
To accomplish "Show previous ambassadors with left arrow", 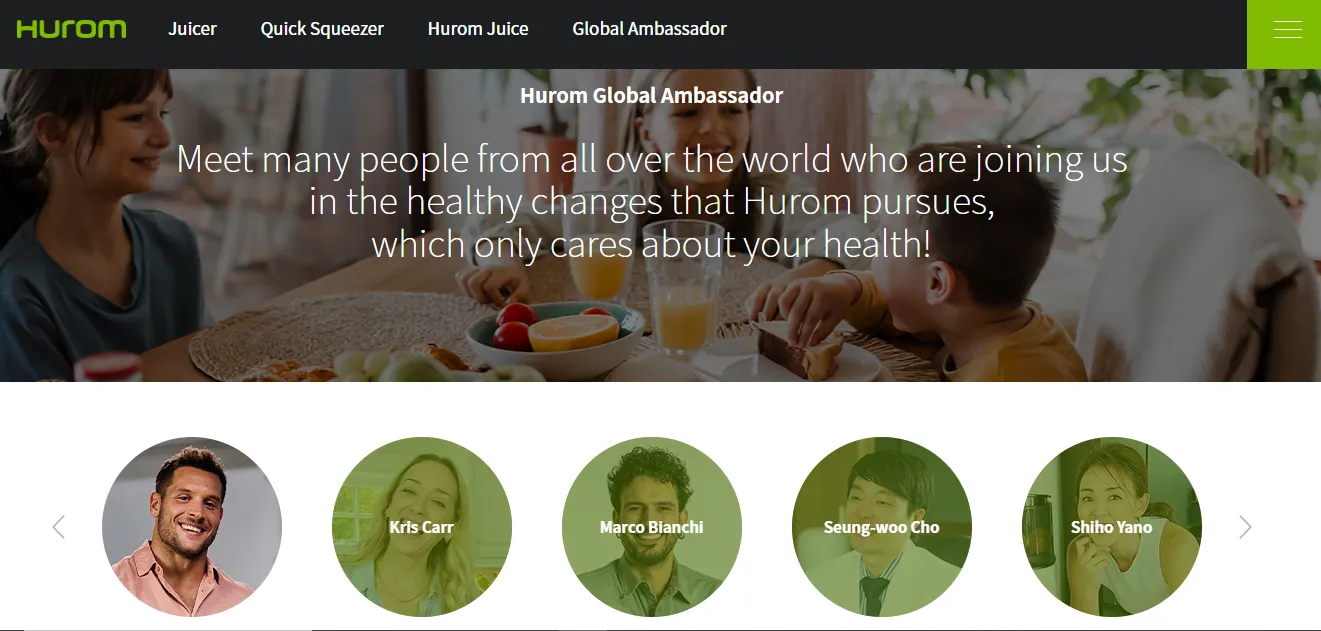I will tap(58, 527).
